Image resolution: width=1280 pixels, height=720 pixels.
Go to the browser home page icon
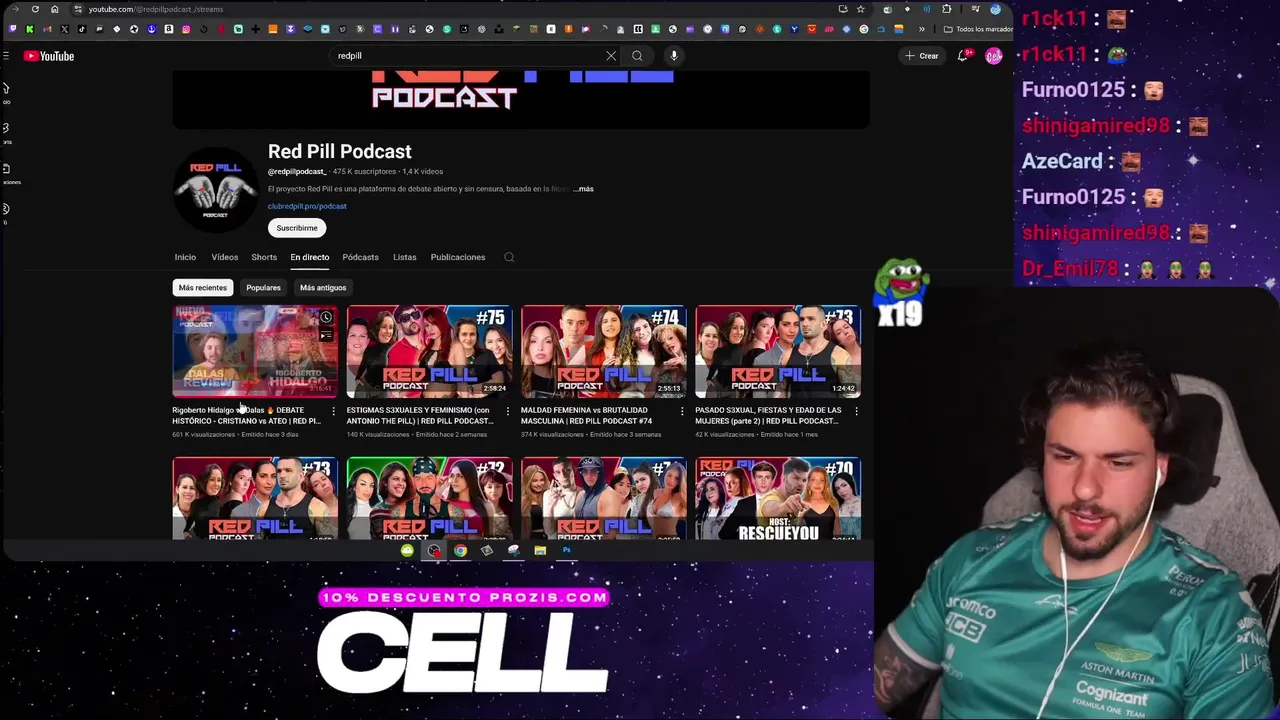tap(54, 9)
